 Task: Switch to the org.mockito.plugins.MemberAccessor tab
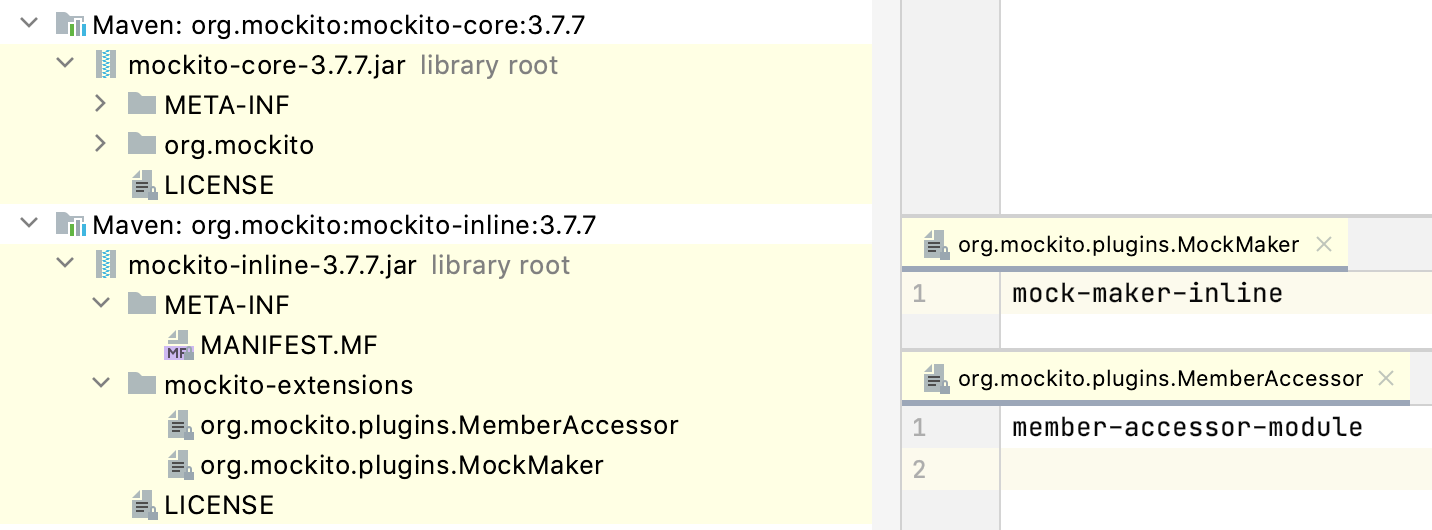(1160, 378)
